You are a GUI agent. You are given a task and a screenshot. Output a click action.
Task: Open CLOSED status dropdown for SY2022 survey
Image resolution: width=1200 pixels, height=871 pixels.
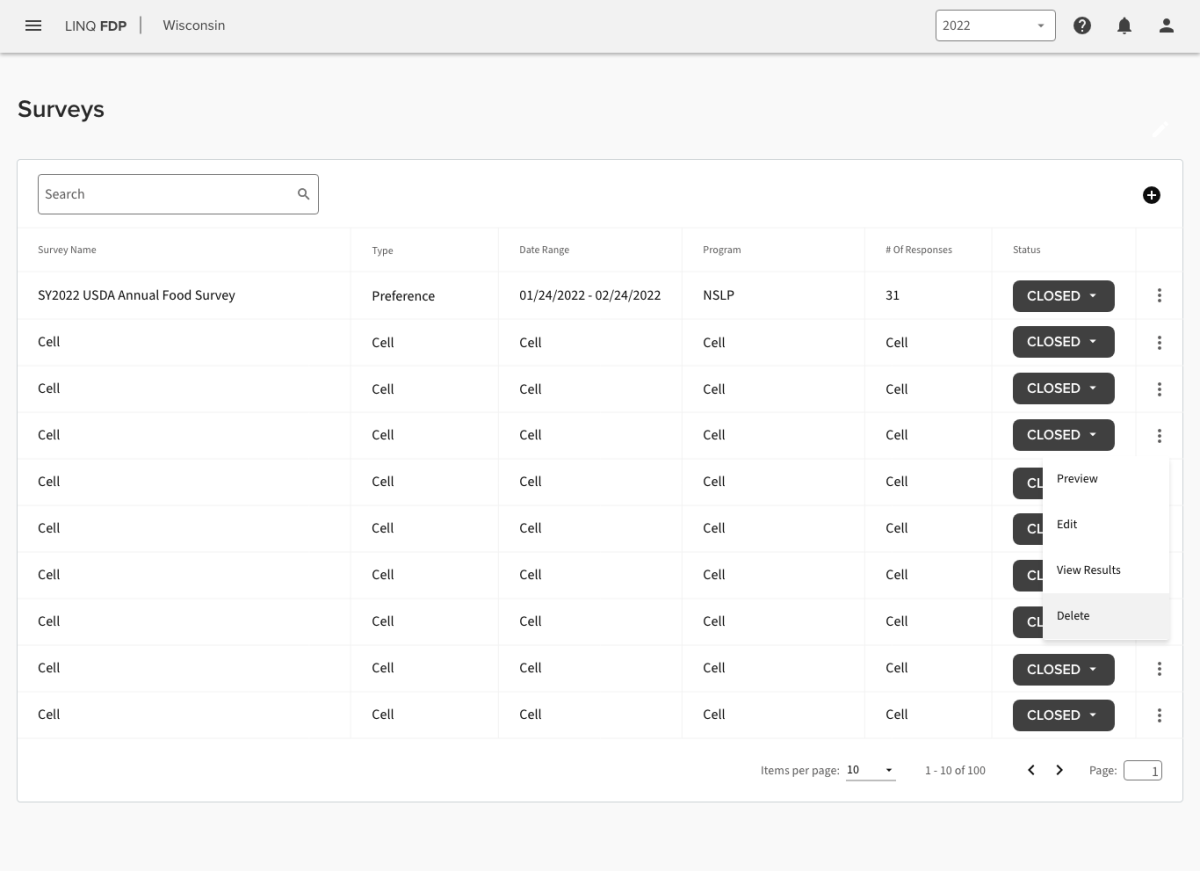coord(1063,296)
